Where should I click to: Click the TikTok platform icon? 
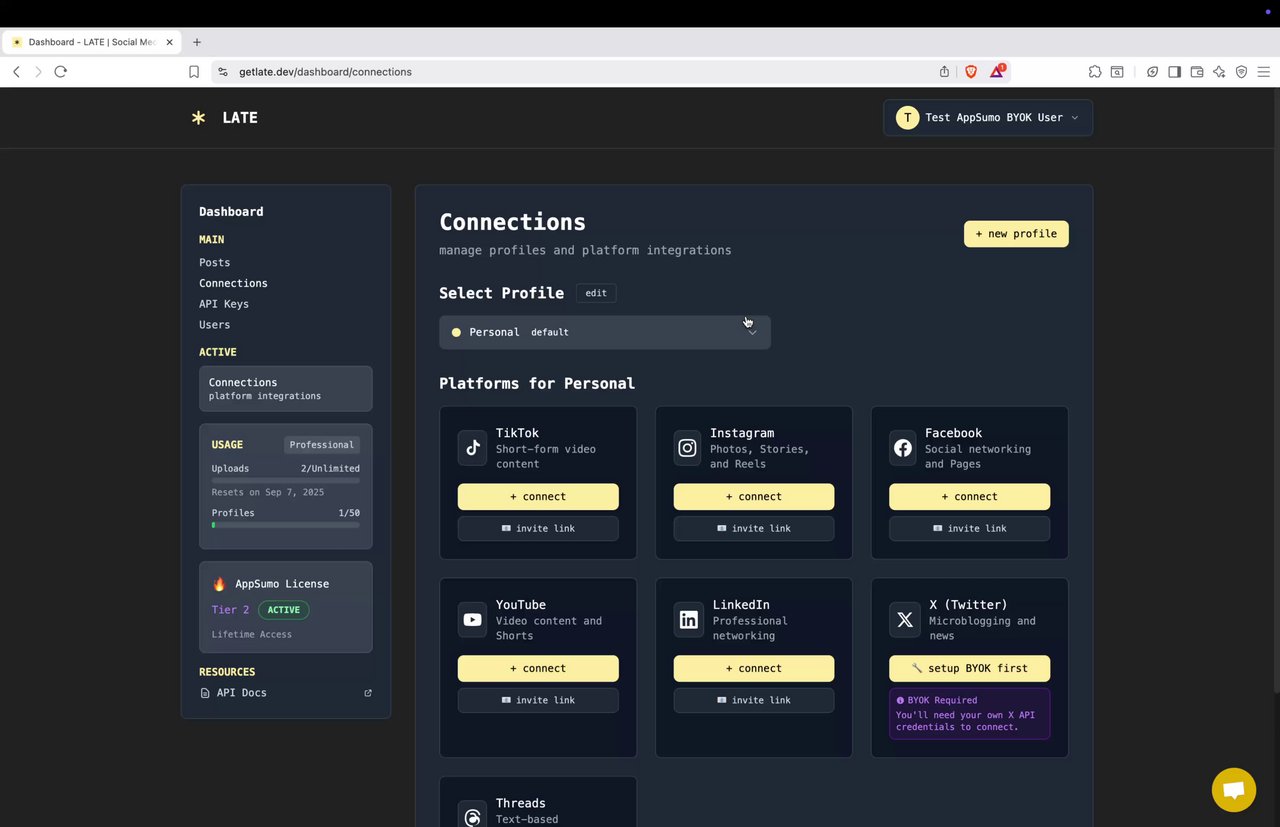click(473, 448)
